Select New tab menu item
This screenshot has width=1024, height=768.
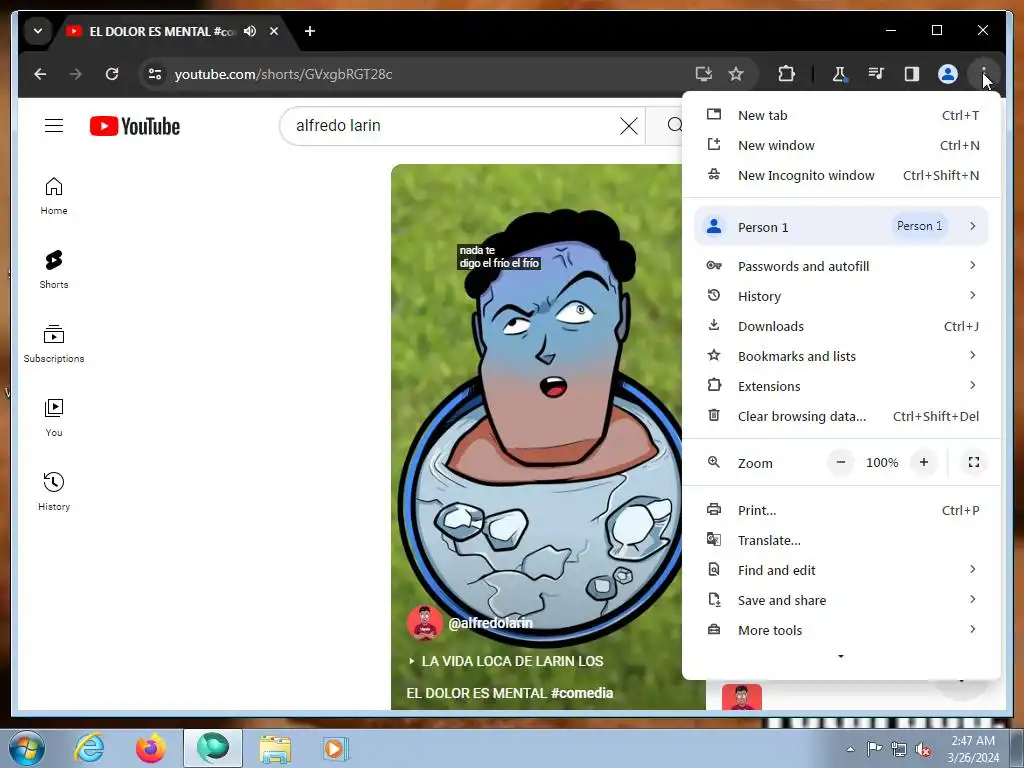[842, 116]
